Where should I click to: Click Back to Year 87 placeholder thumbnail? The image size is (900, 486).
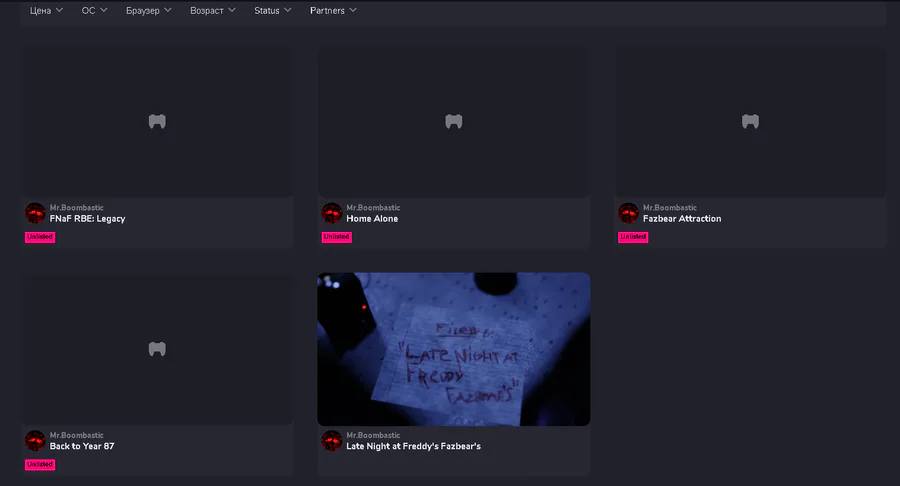pos(157,349)
